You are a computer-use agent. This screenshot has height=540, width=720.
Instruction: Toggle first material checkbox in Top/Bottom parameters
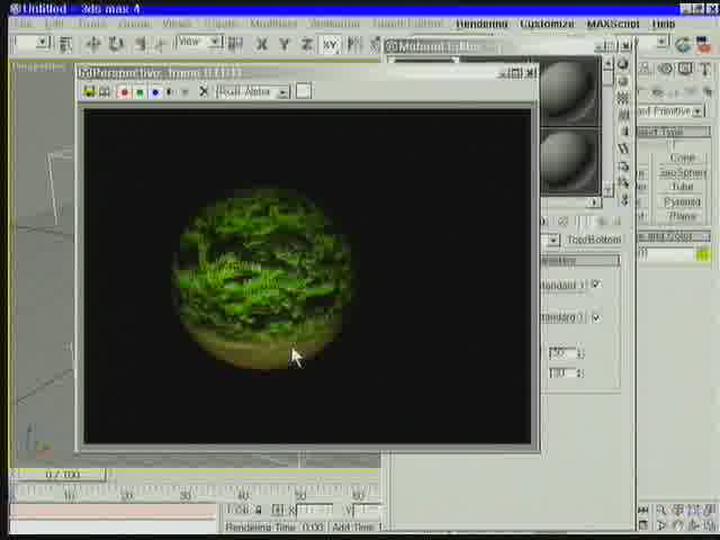596,284
